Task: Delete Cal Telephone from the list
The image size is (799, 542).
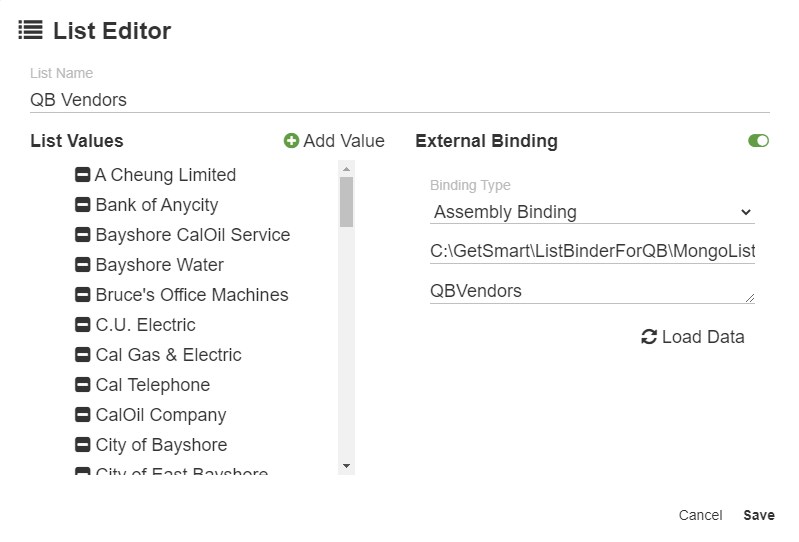Action: (83, 385)
